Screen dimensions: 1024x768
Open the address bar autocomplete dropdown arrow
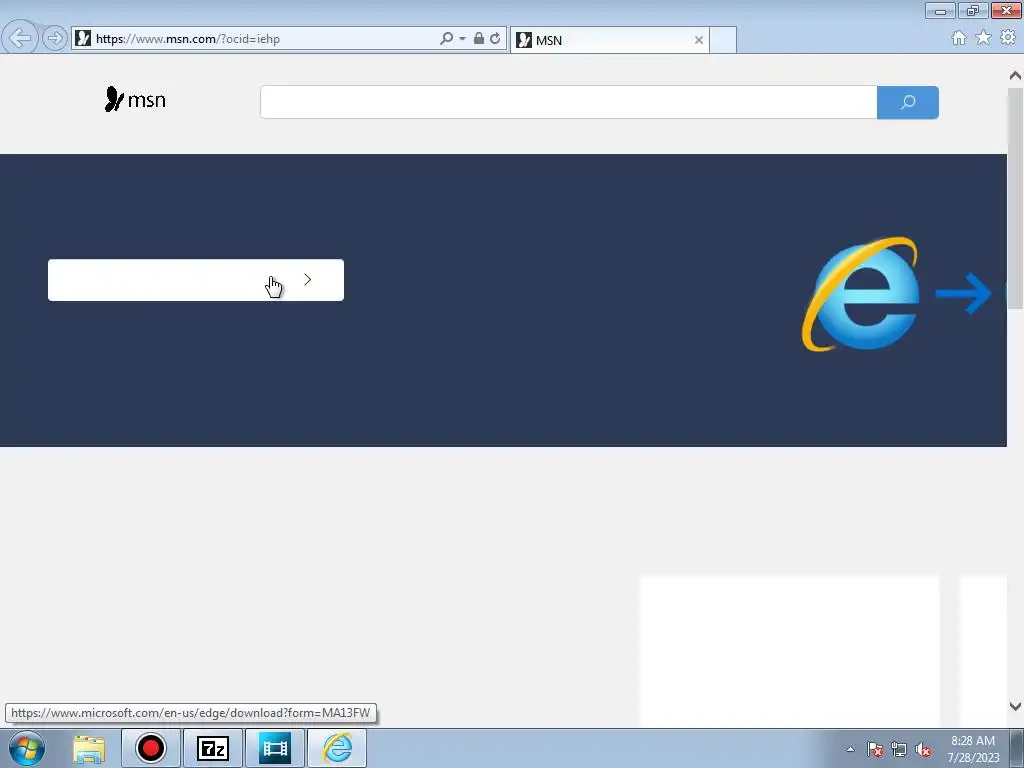pyautogui.click(x=462, y=39)
